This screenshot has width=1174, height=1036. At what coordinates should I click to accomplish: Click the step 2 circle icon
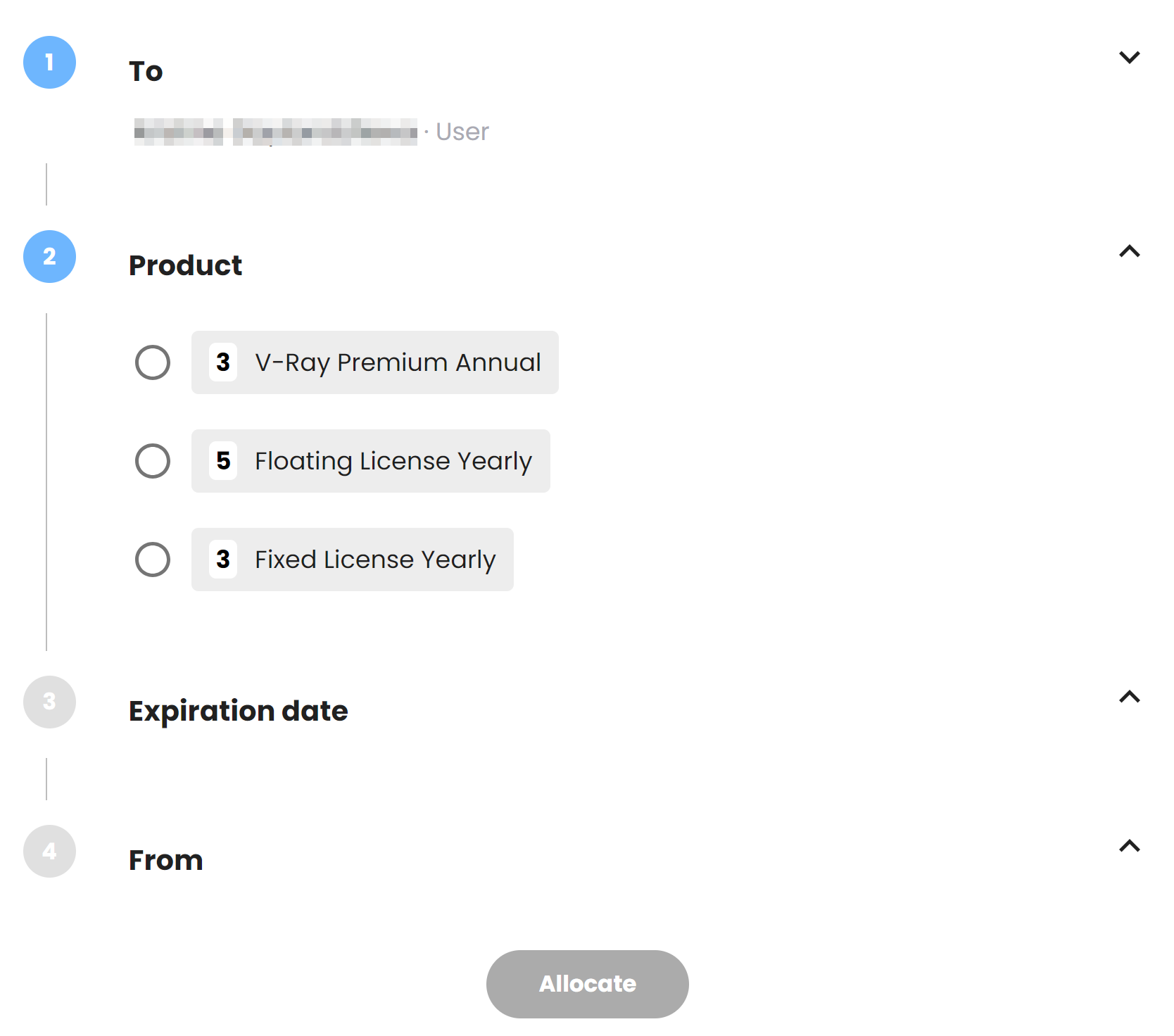pyautogui.click(x=49, y=257)
